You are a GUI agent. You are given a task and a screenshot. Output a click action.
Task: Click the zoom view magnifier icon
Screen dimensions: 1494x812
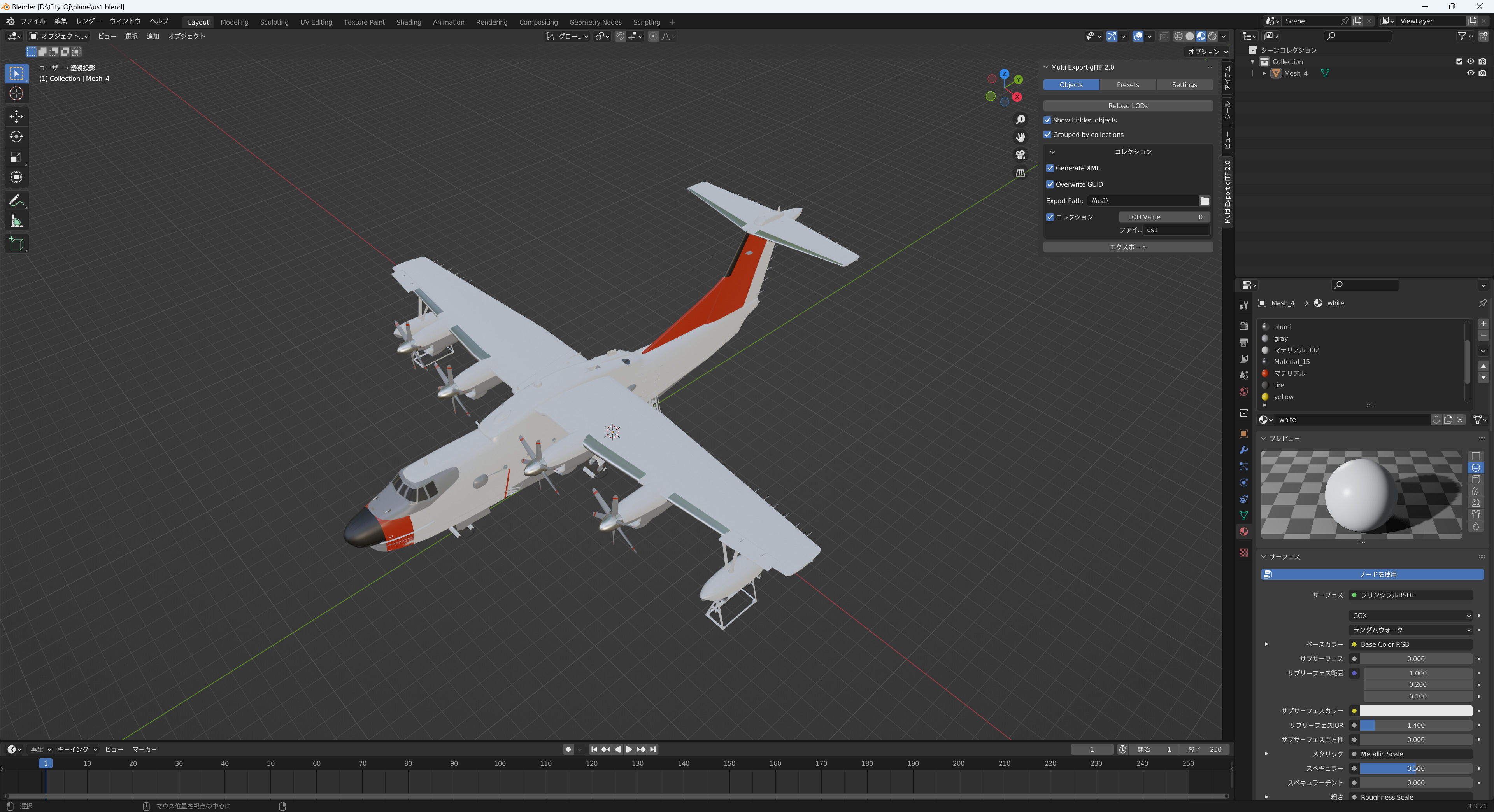tap(1020, 120)
